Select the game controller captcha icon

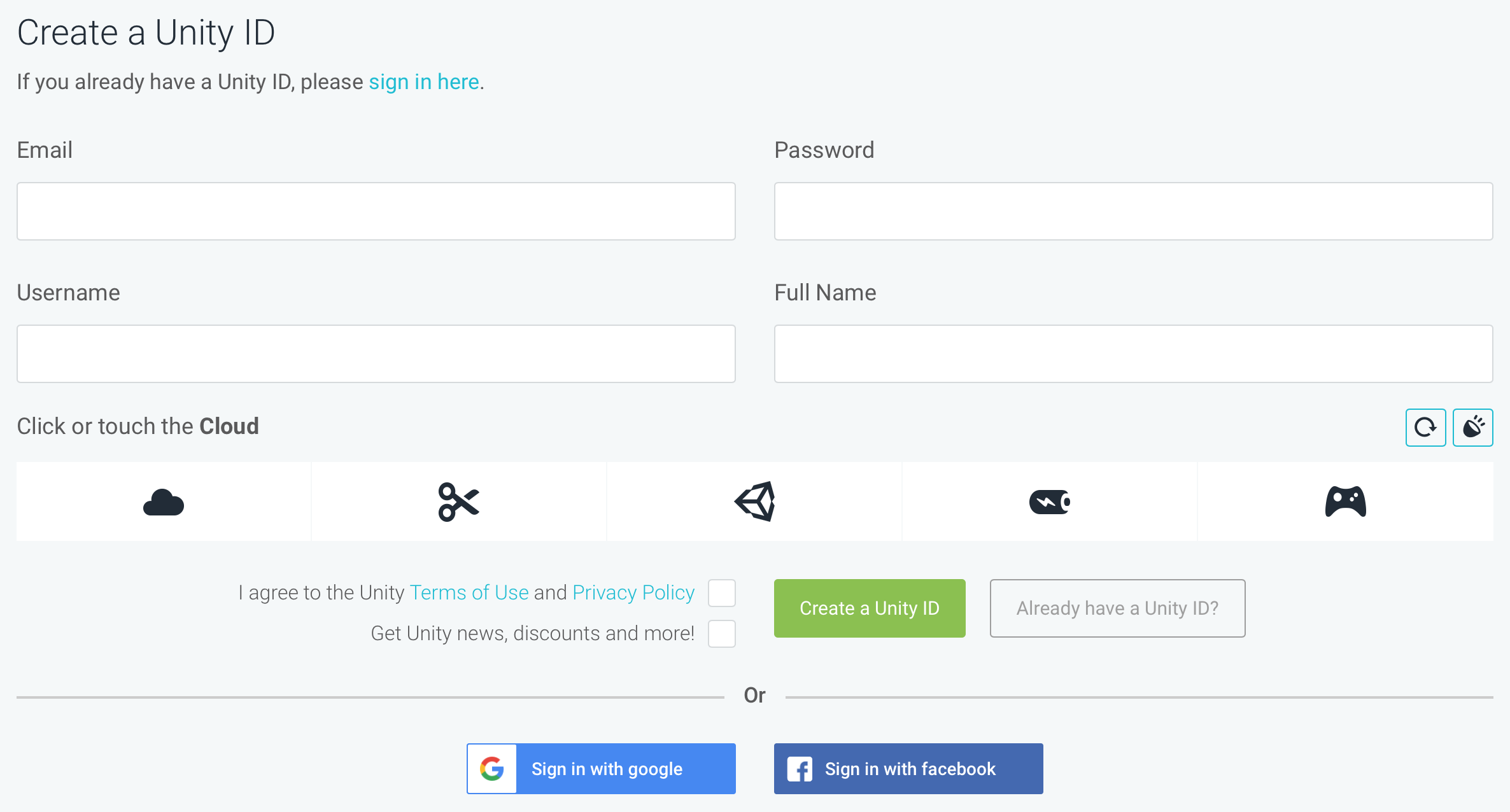coord(1345,502)
